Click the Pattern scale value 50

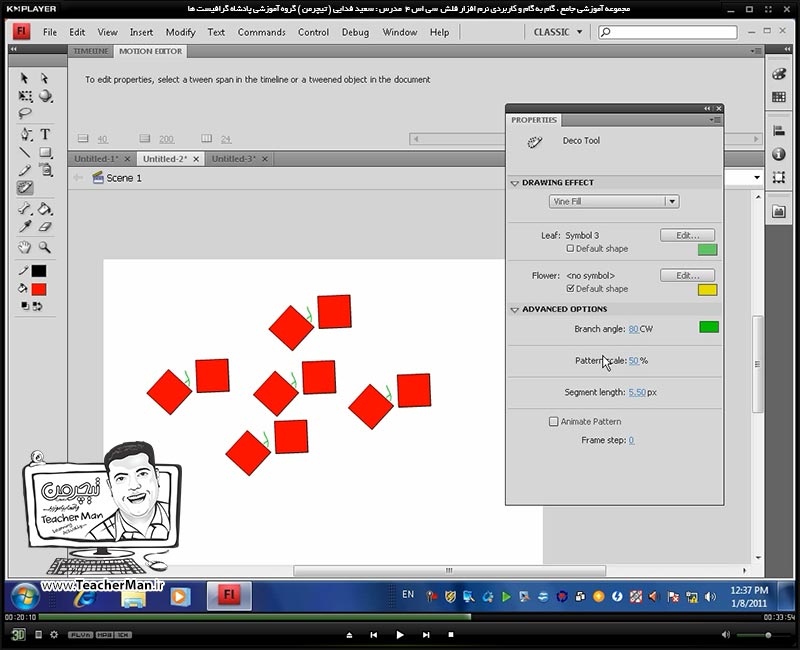[633, 361]
